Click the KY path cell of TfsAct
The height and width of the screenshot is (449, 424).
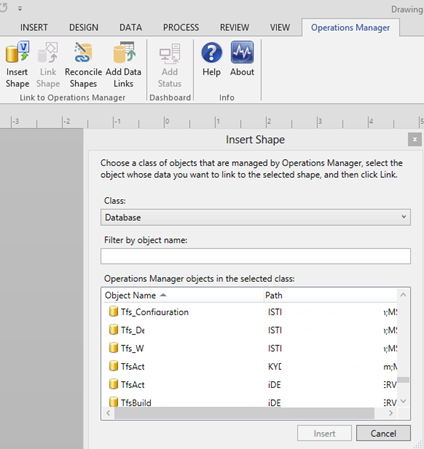click(275, 367)
